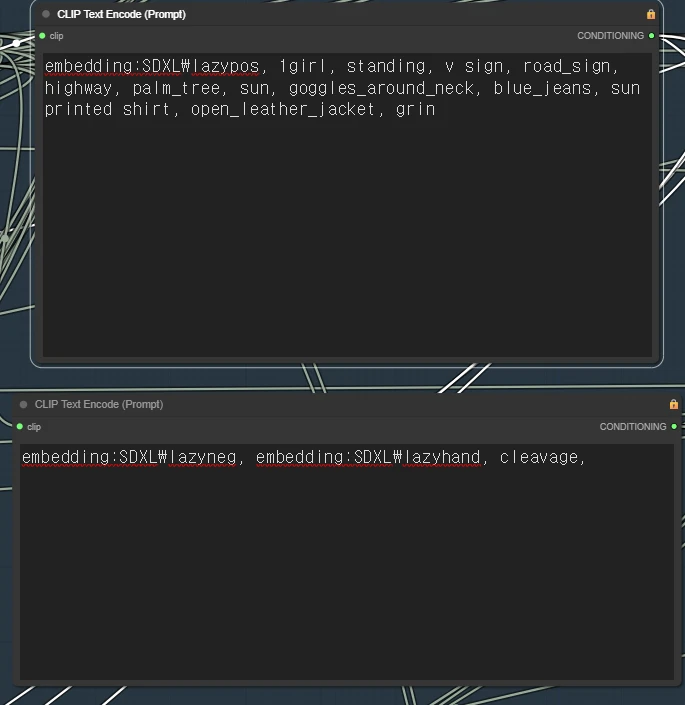Click the clip label on the top node

point(56,36)
